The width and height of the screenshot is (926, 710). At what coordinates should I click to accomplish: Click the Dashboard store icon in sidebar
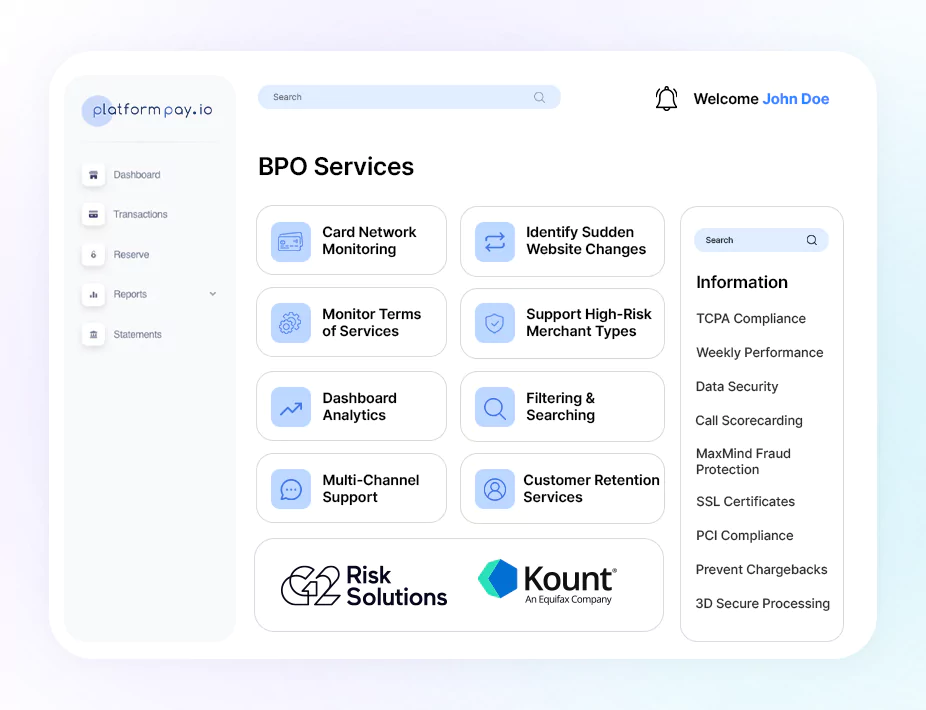pos(93,175)
